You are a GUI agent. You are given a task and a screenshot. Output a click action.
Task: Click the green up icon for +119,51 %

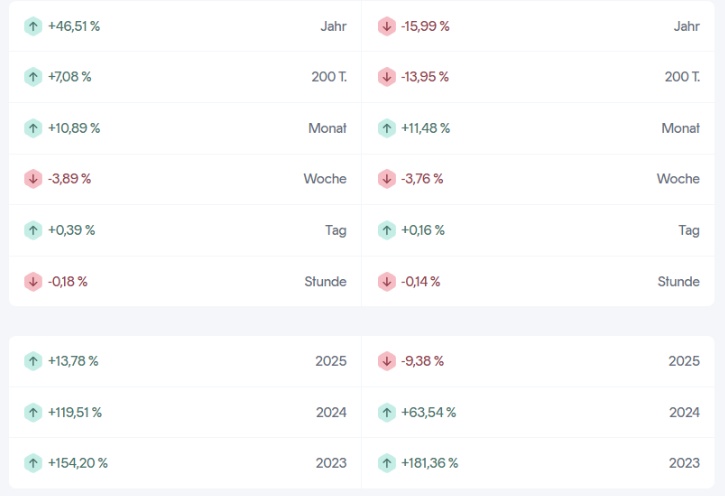click(33, 412)
